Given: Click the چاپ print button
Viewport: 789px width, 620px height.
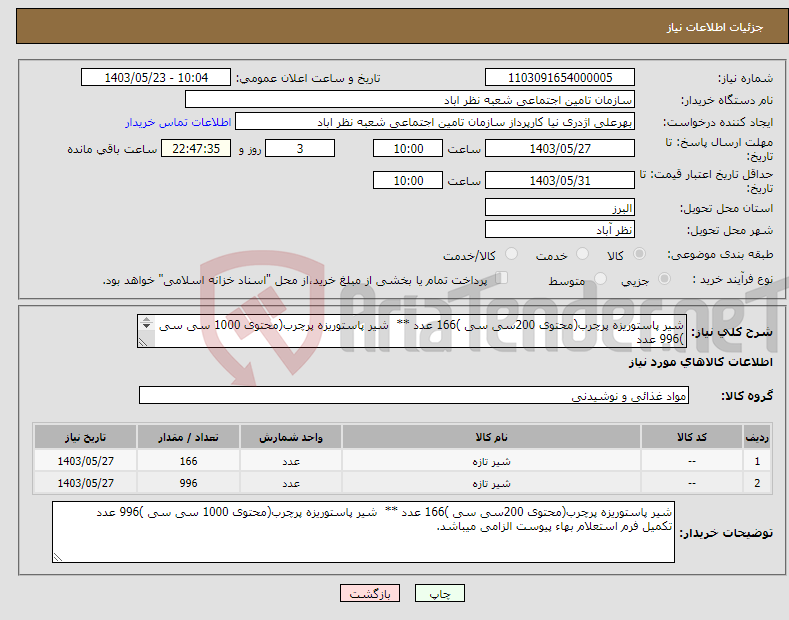Looking at the screenshot, I should [440, 593].
